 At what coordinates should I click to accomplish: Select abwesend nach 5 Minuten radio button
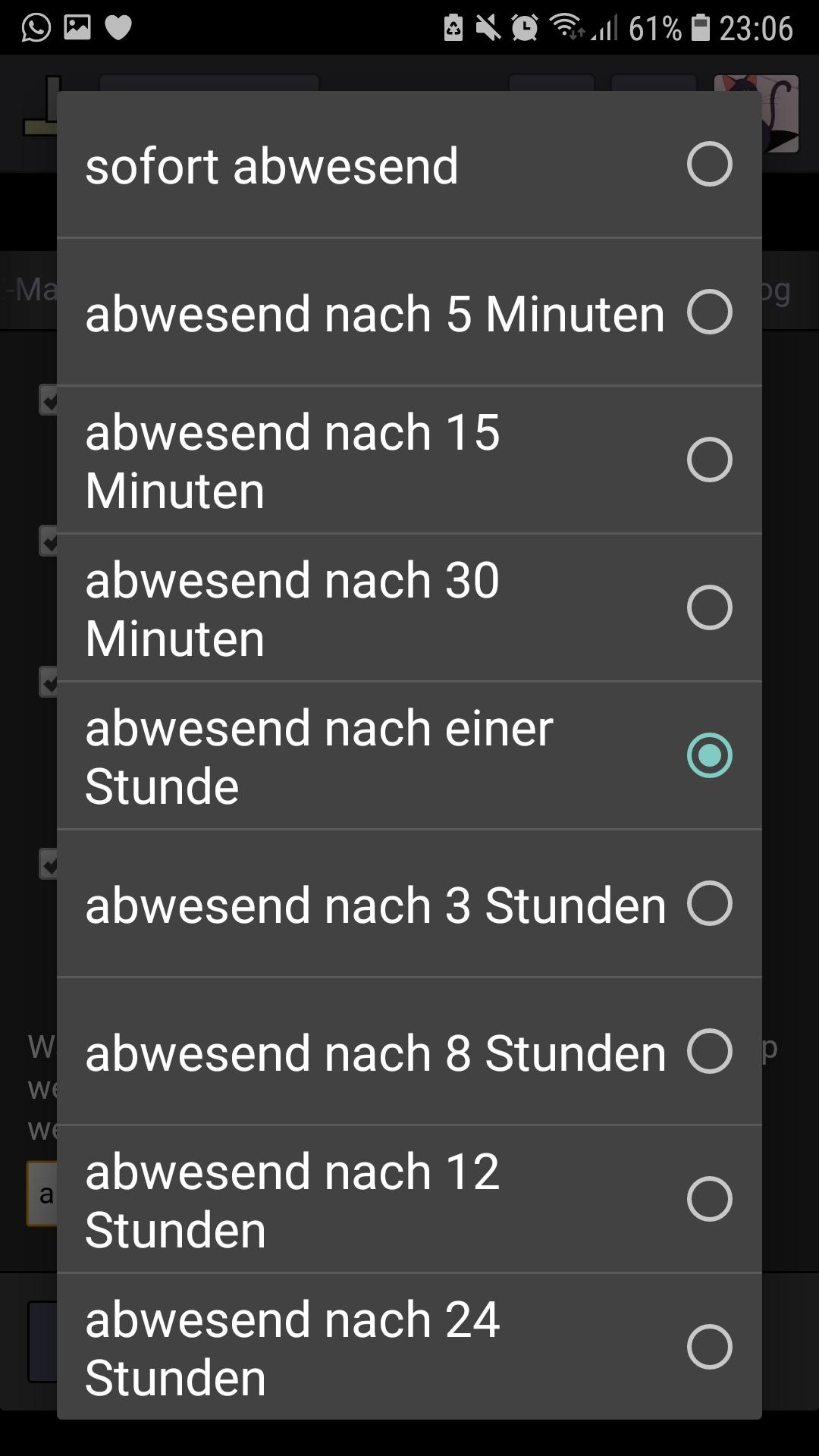point(709,312)
